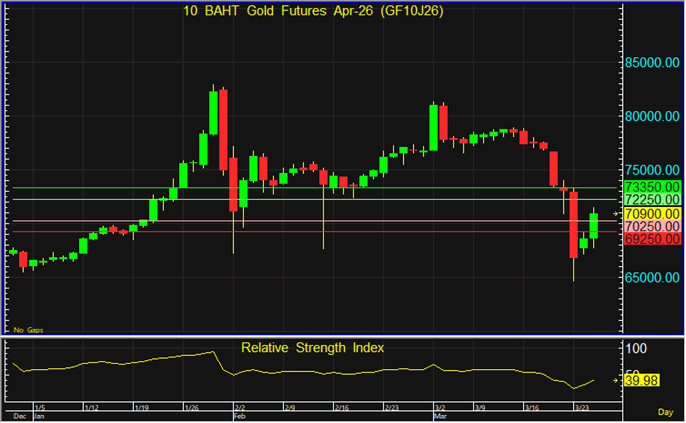
Task: Click the 100 level on RSI axis
Action: coord(637,348)
